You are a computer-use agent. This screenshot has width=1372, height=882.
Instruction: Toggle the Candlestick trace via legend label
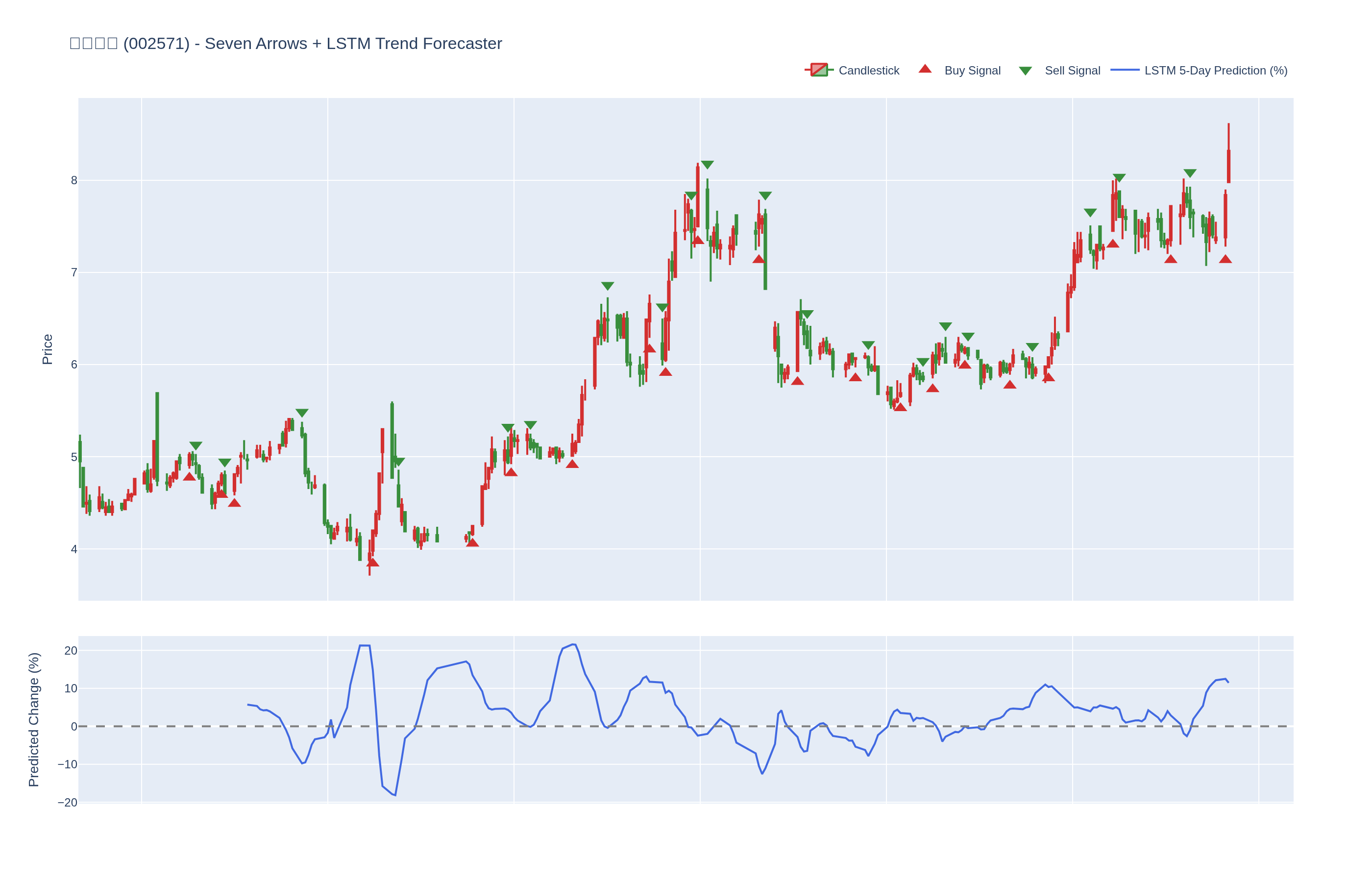(869, 71)
